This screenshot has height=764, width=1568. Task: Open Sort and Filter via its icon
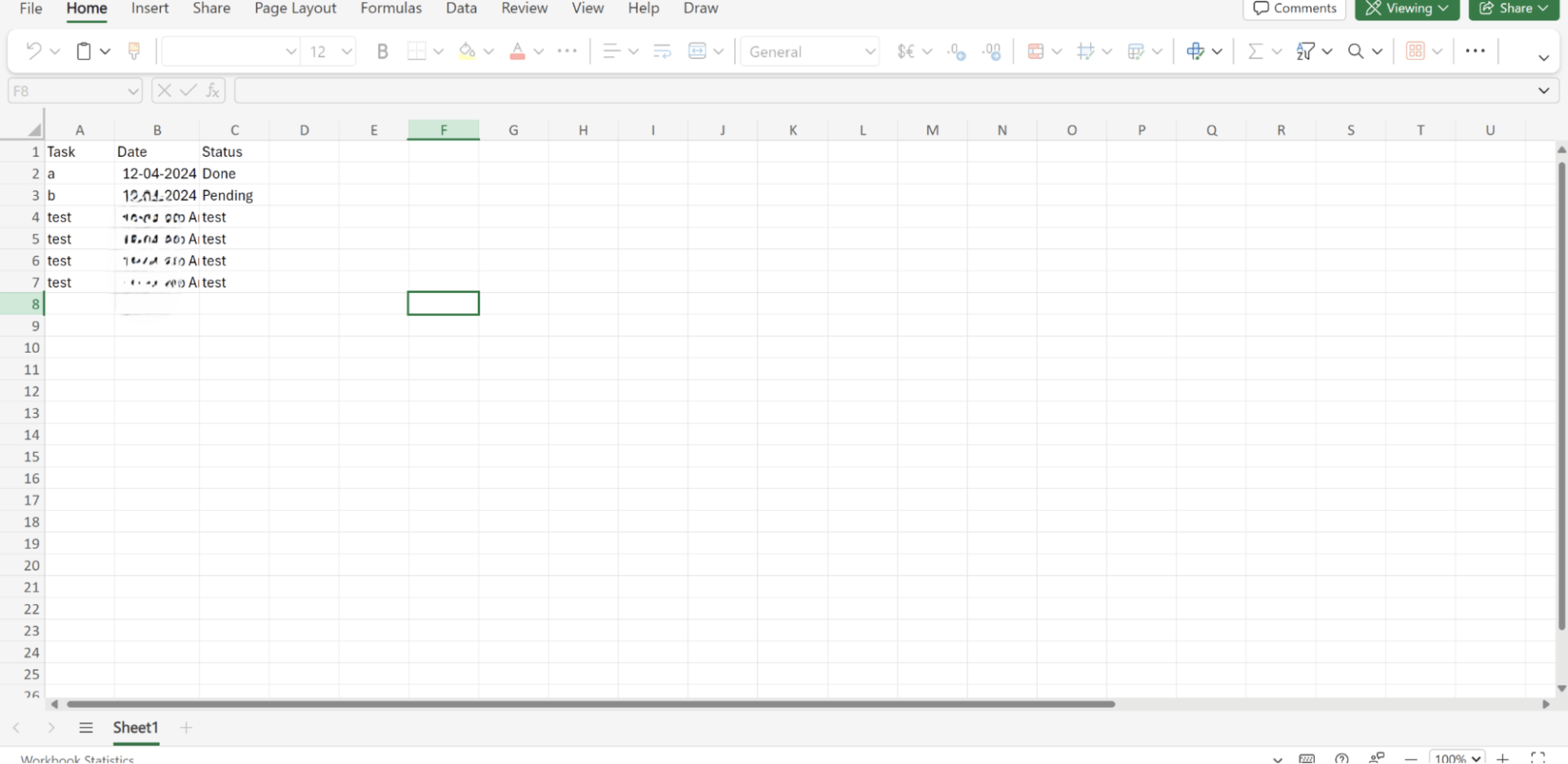pos(1307,51)
